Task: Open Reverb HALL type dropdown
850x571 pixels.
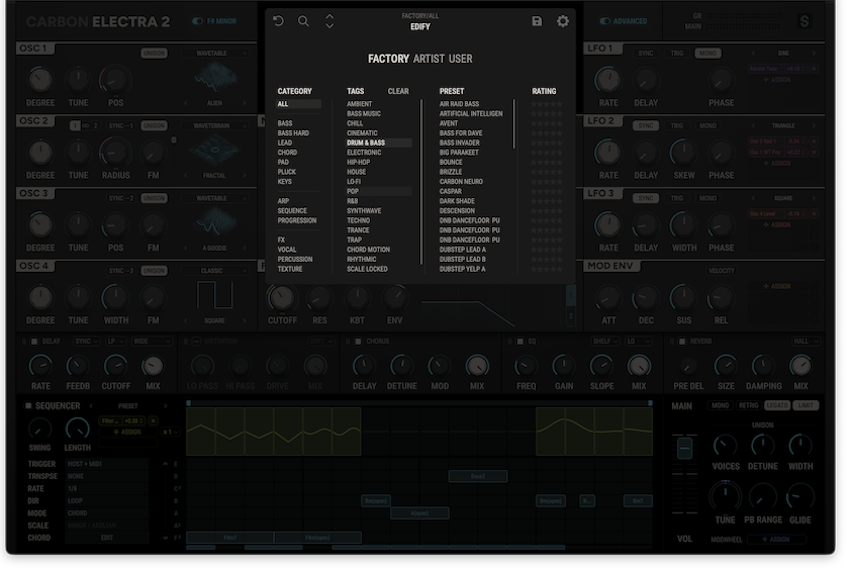Action: tap(805, 341)
